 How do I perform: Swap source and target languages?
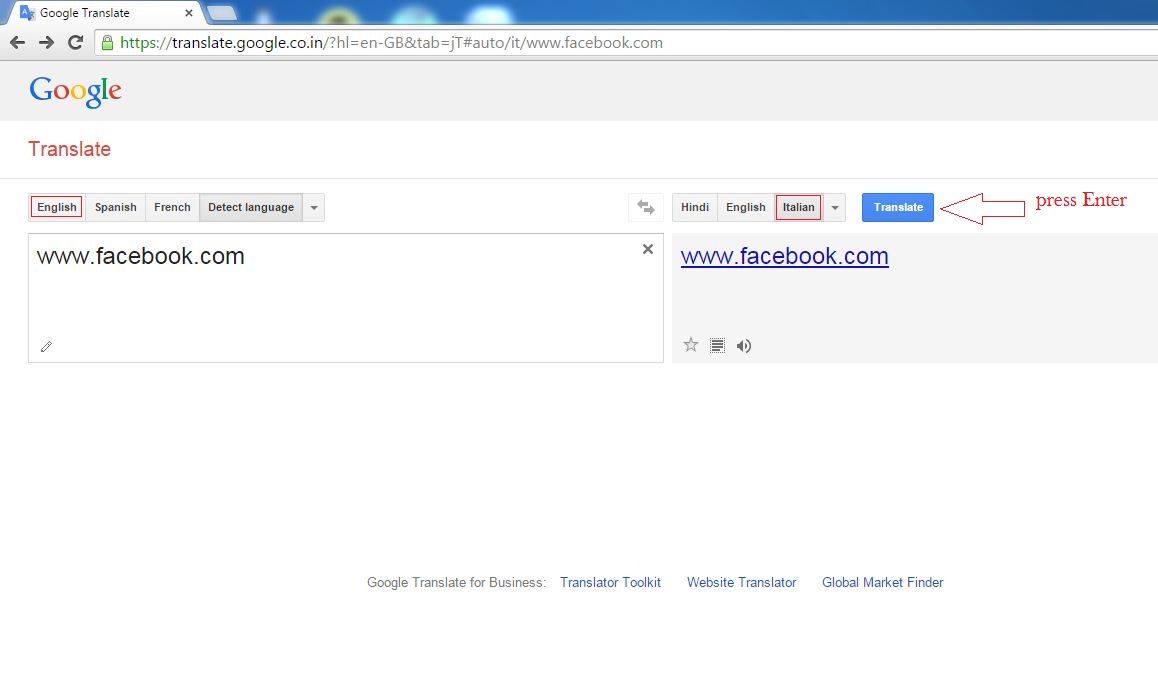point(646,208)
